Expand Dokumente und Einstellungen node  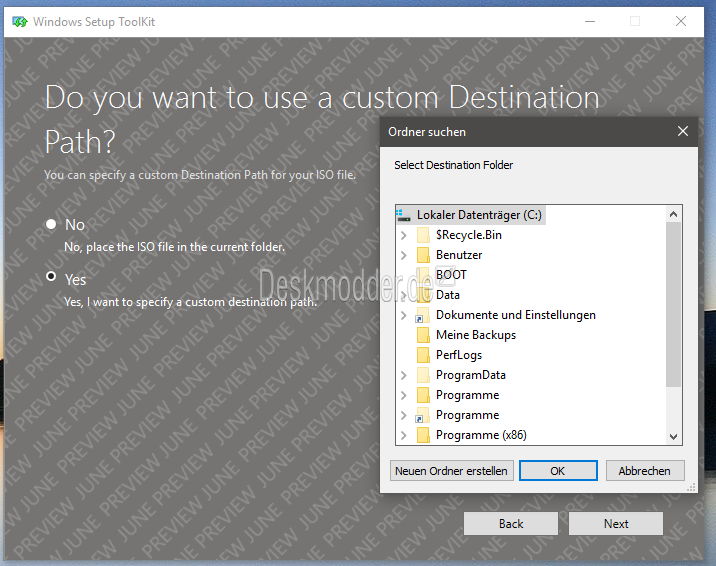[403, 315]
